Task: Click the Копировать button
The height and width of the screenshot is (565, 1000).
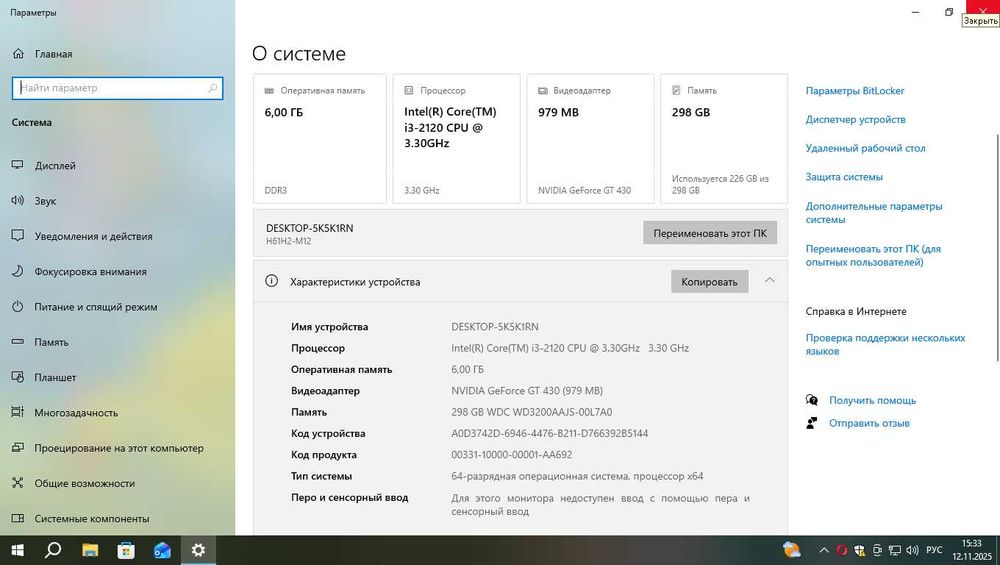Action: [709, 282]
